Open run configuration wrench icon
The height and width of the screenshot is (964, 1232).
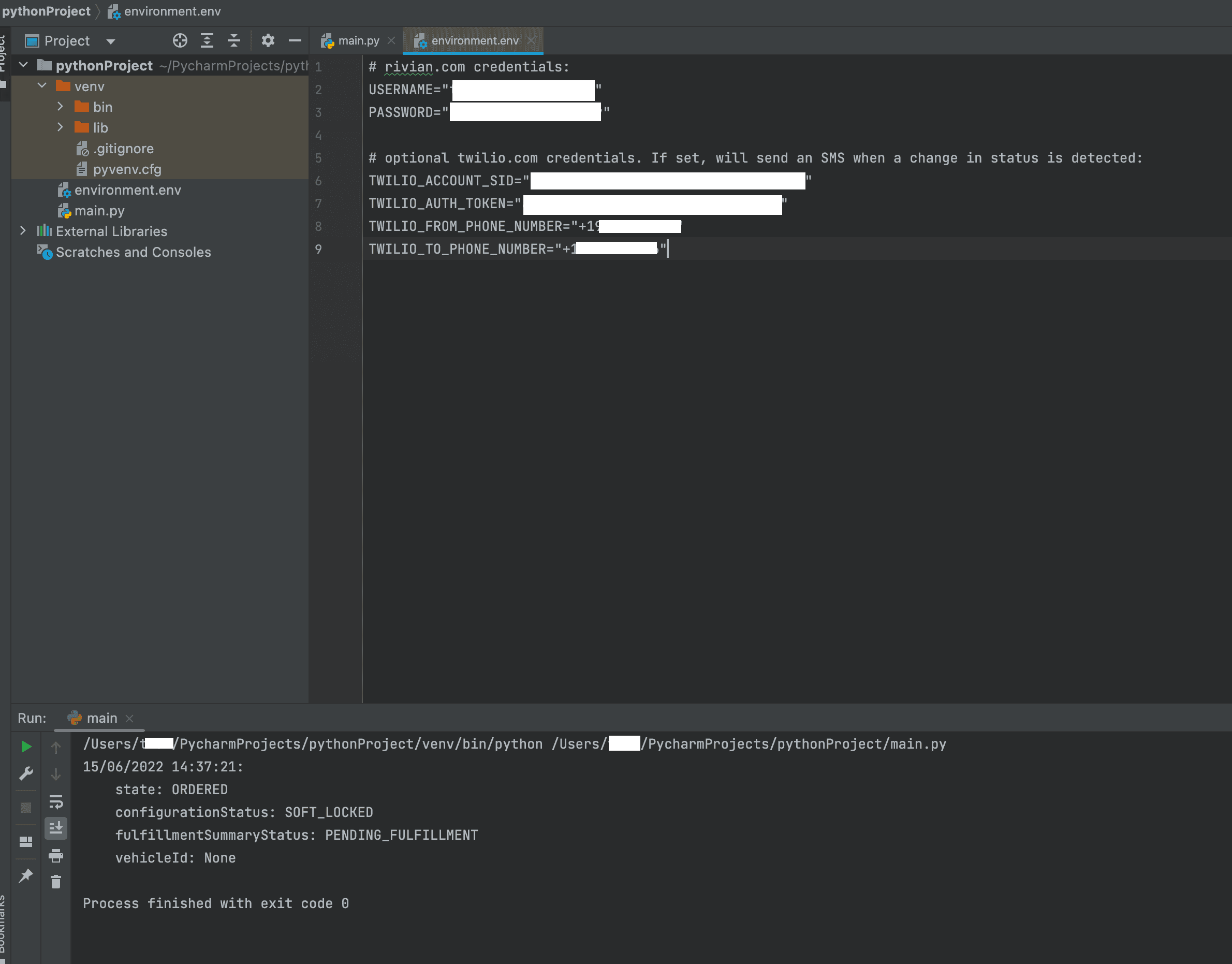[26, 773]
